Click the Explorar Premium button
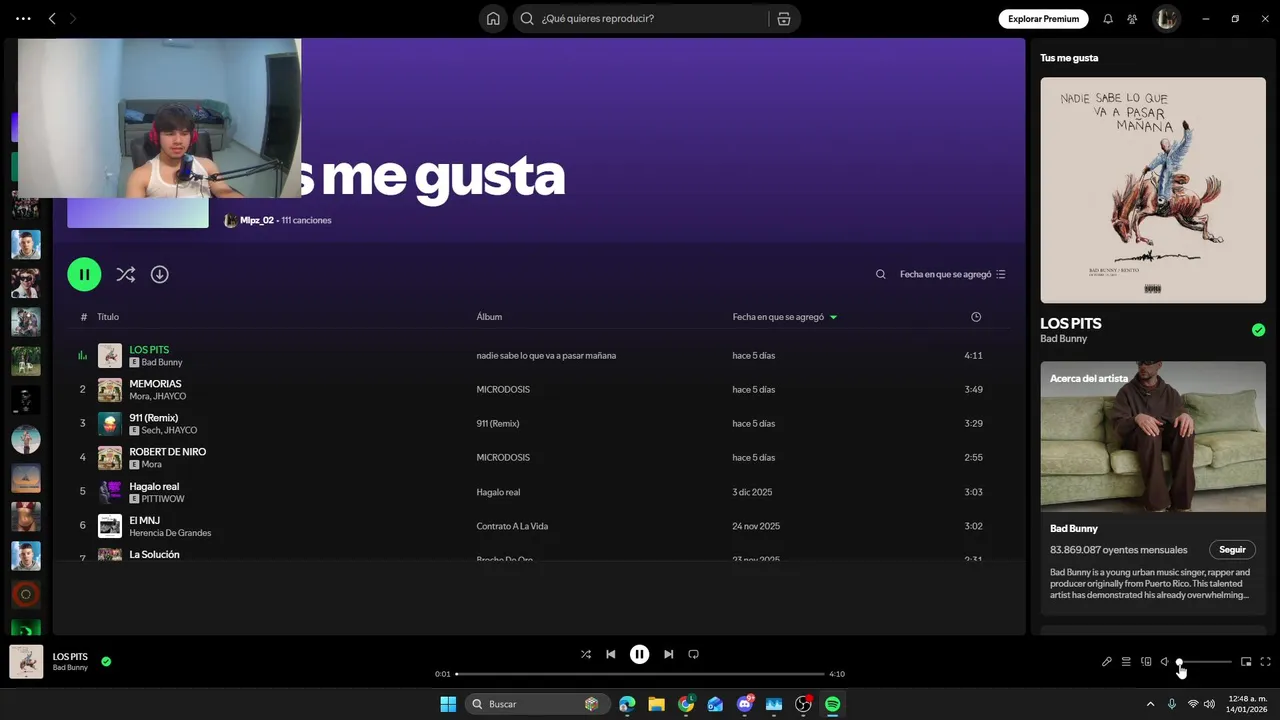 pos(1043,18)
